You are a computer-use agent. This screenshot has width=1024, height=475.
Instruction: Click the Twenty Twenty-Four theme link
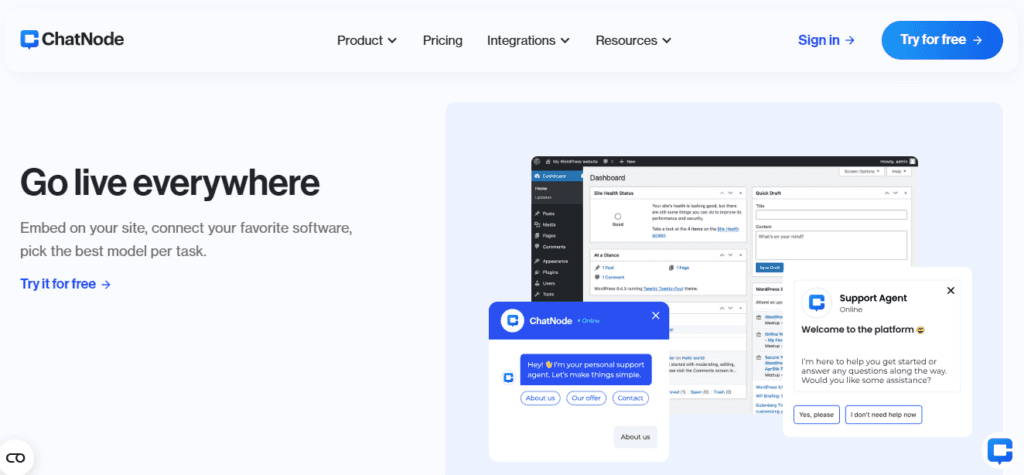664,289
